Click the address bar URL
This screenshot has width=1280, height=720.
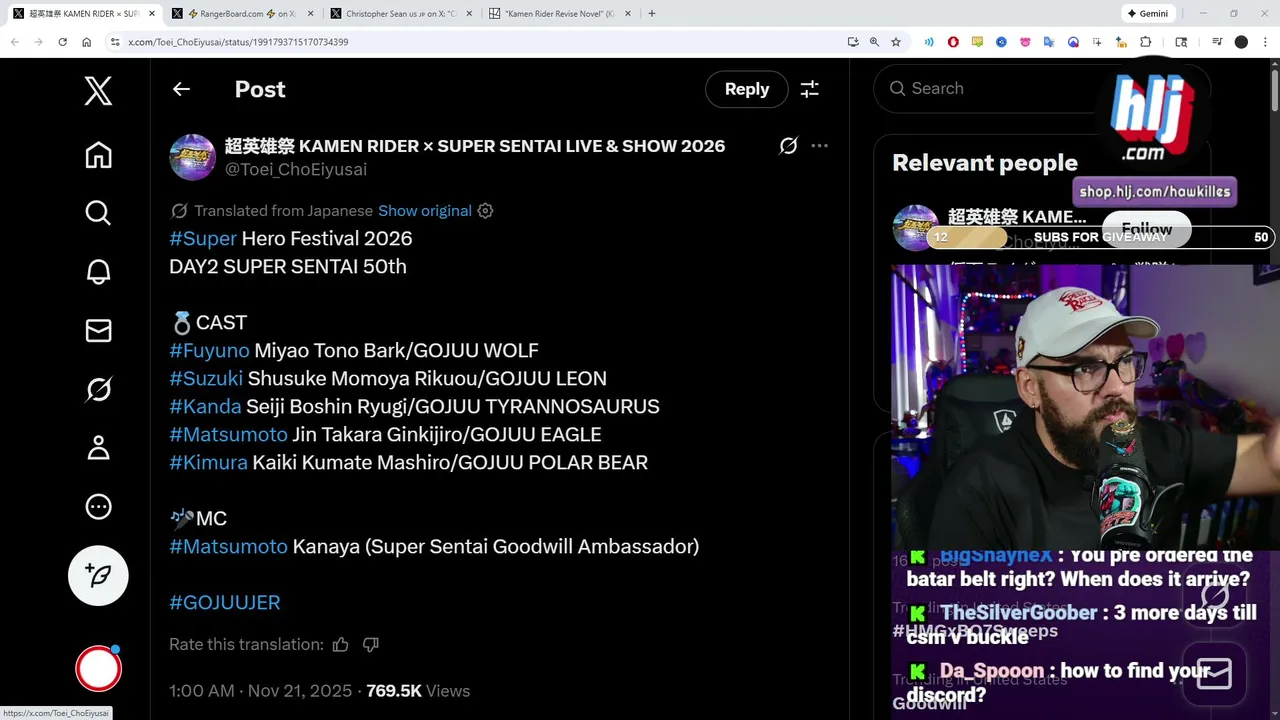(238, 42)
